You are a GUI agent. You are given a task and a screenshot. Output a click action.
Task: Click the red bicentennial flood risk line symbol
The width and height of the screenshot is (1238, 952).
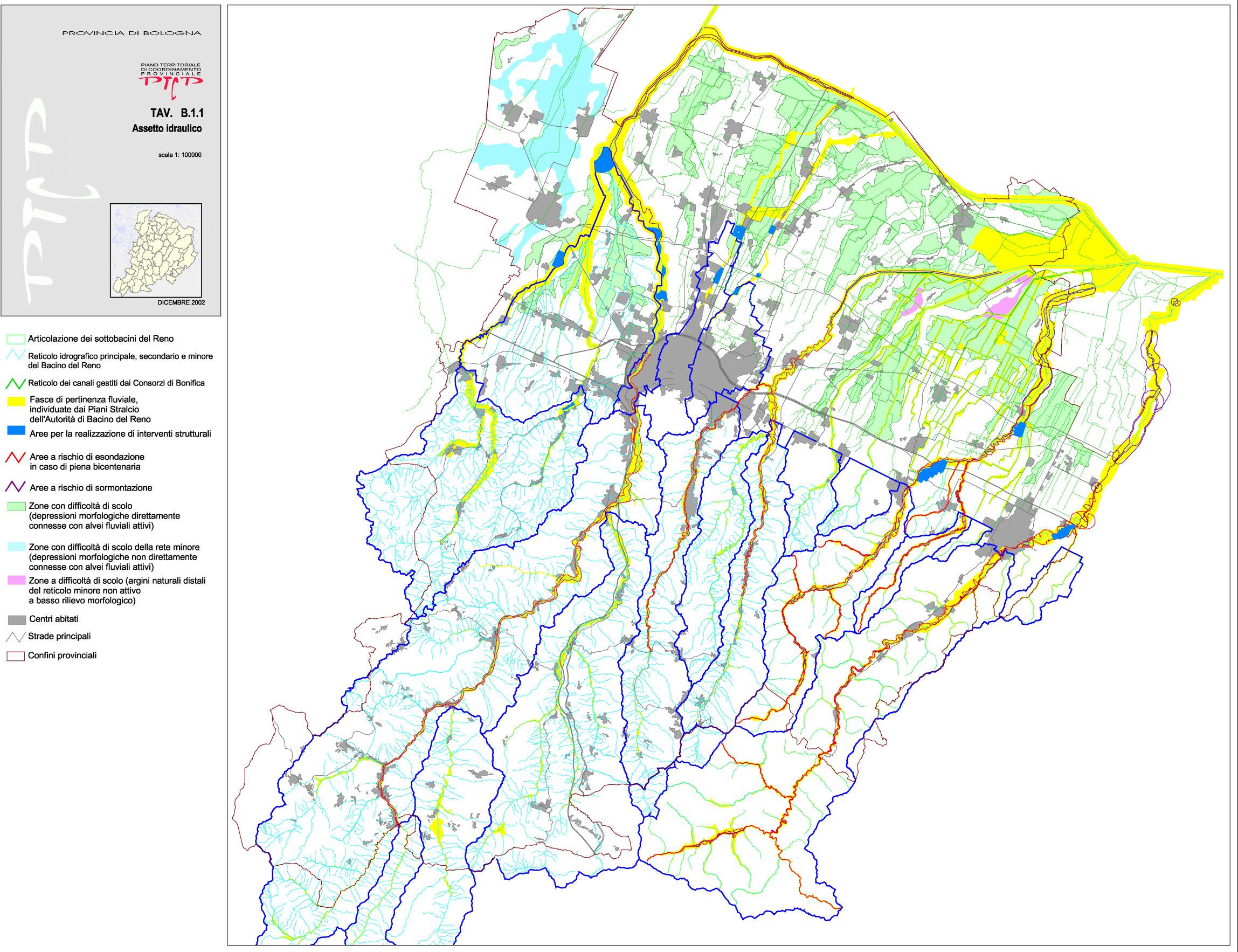[15, 457]
